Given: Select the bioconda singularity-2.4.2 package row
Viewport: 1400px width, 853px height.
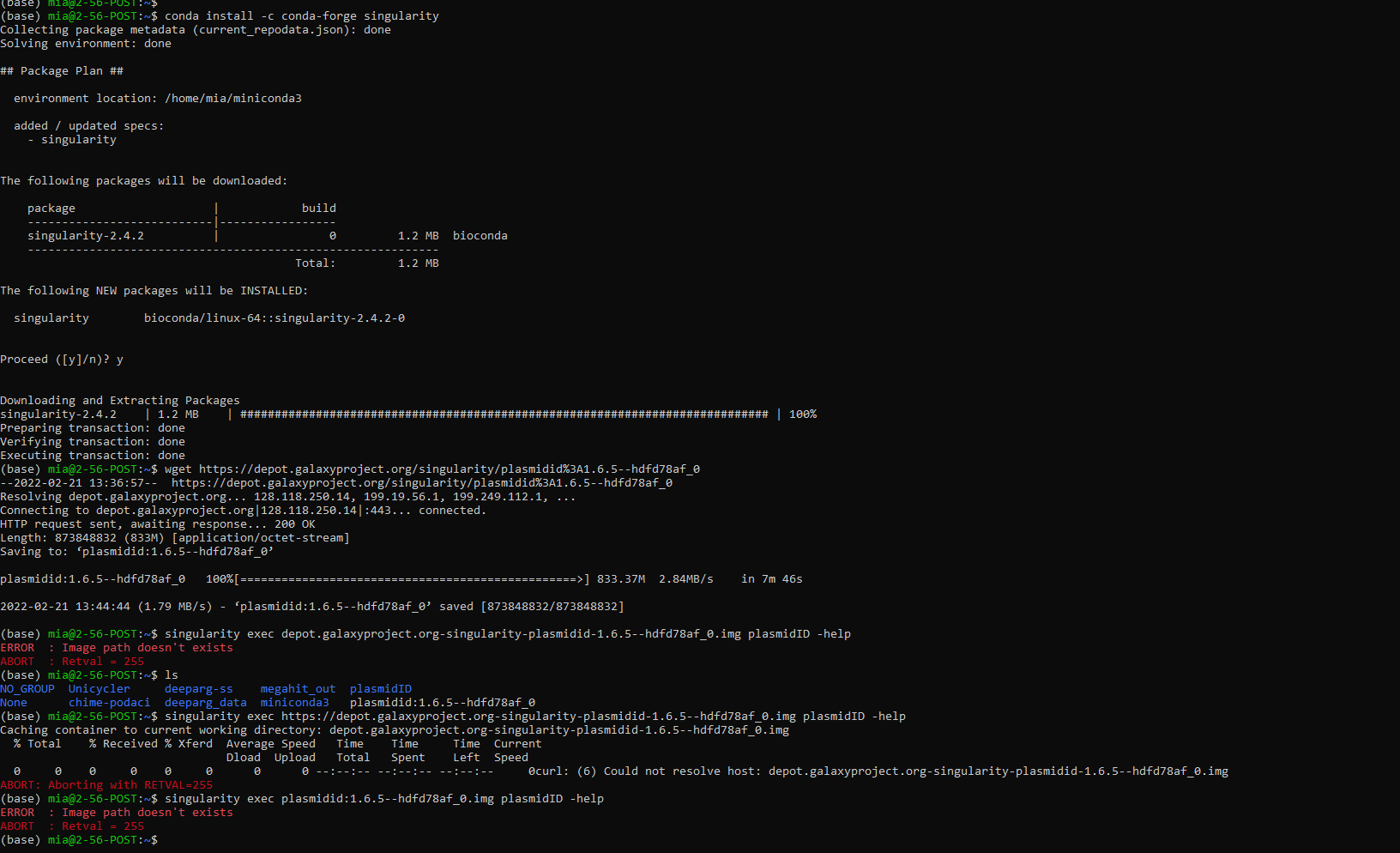Looking at the screenshot, I should [x=257, y=235].
